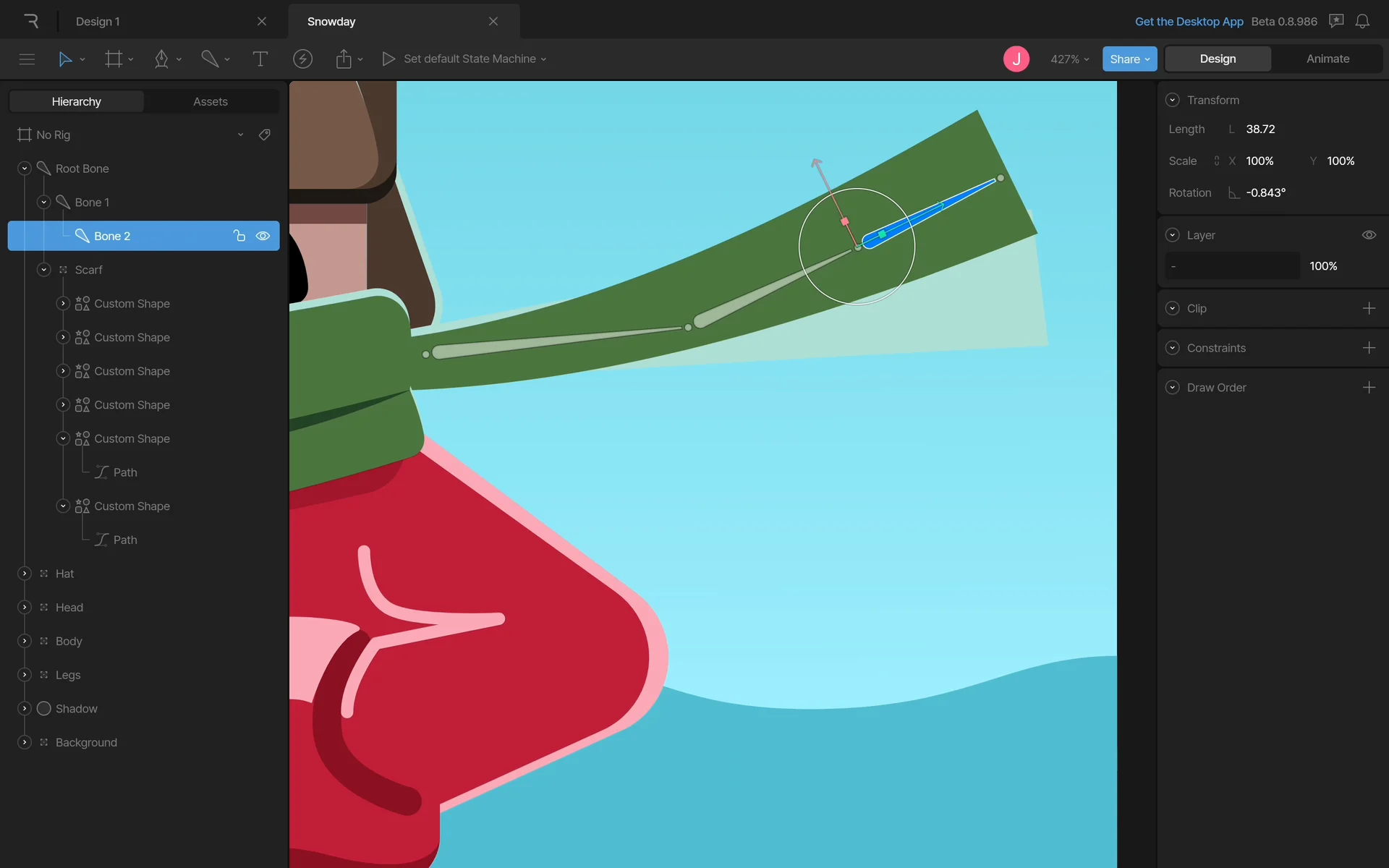Click the blue Share button
Image resolution: width=1389 pixels, height=868 pixels.
(1129, 59)
